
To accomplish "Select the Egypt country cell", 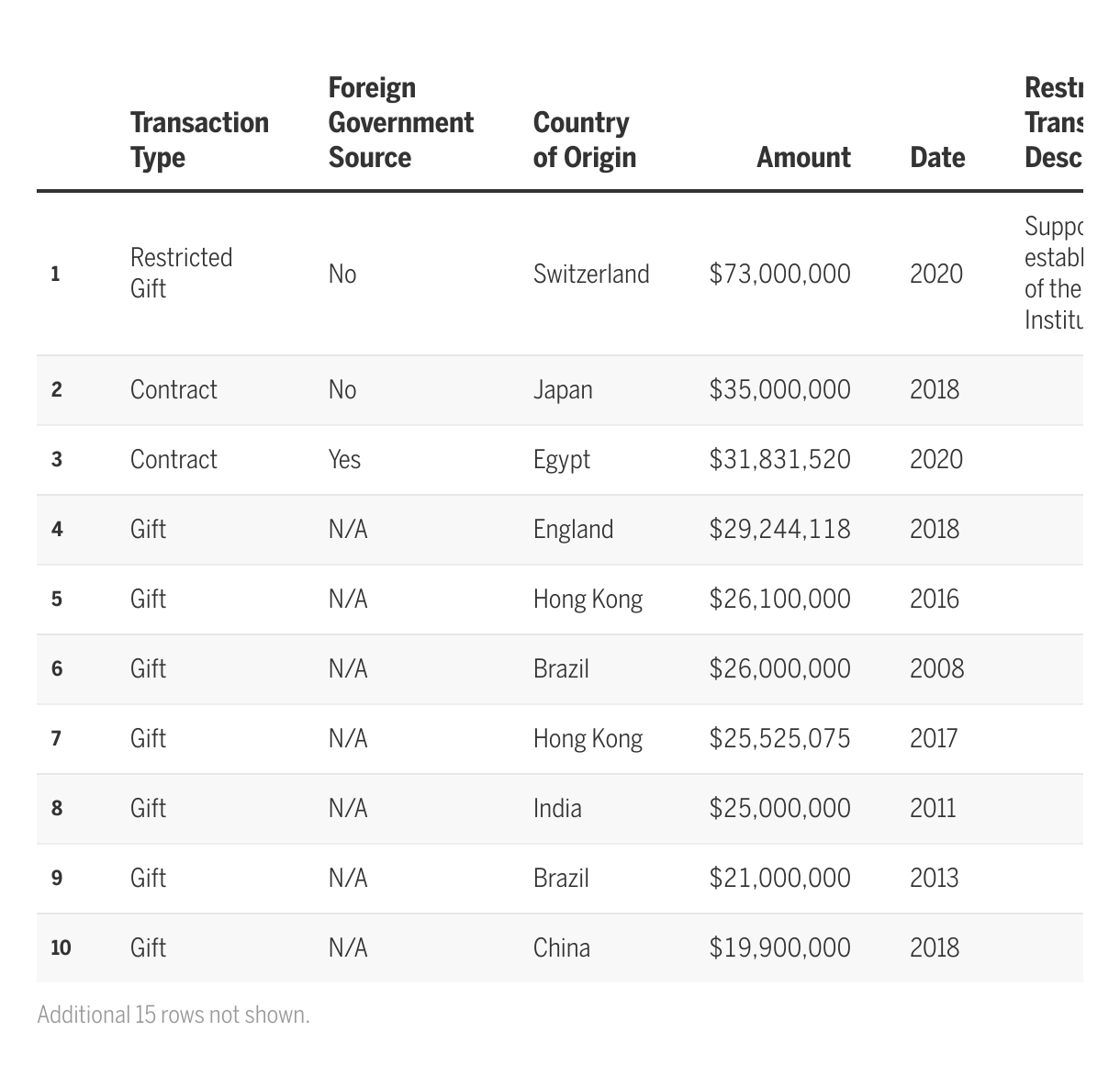I will (561, 459).
